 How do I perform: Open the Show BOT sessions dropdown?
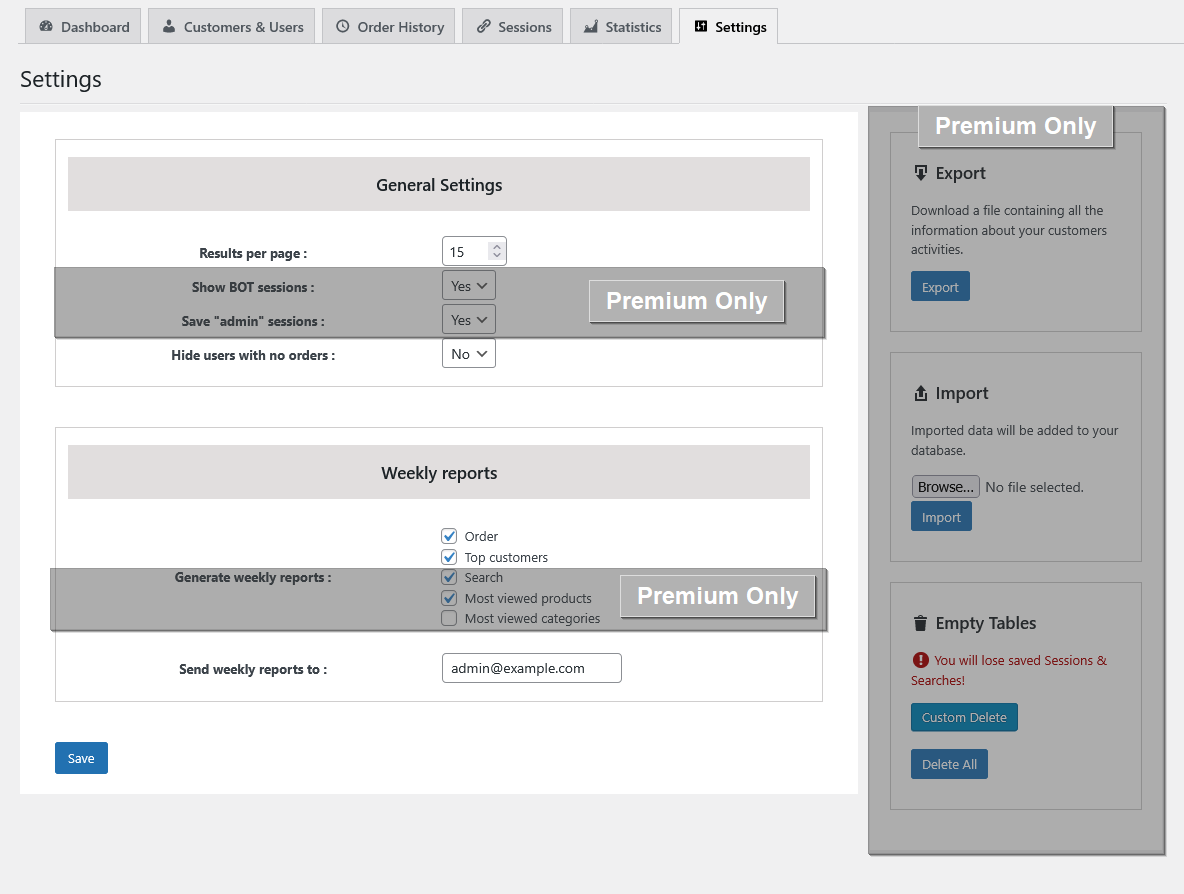(468, 286)
